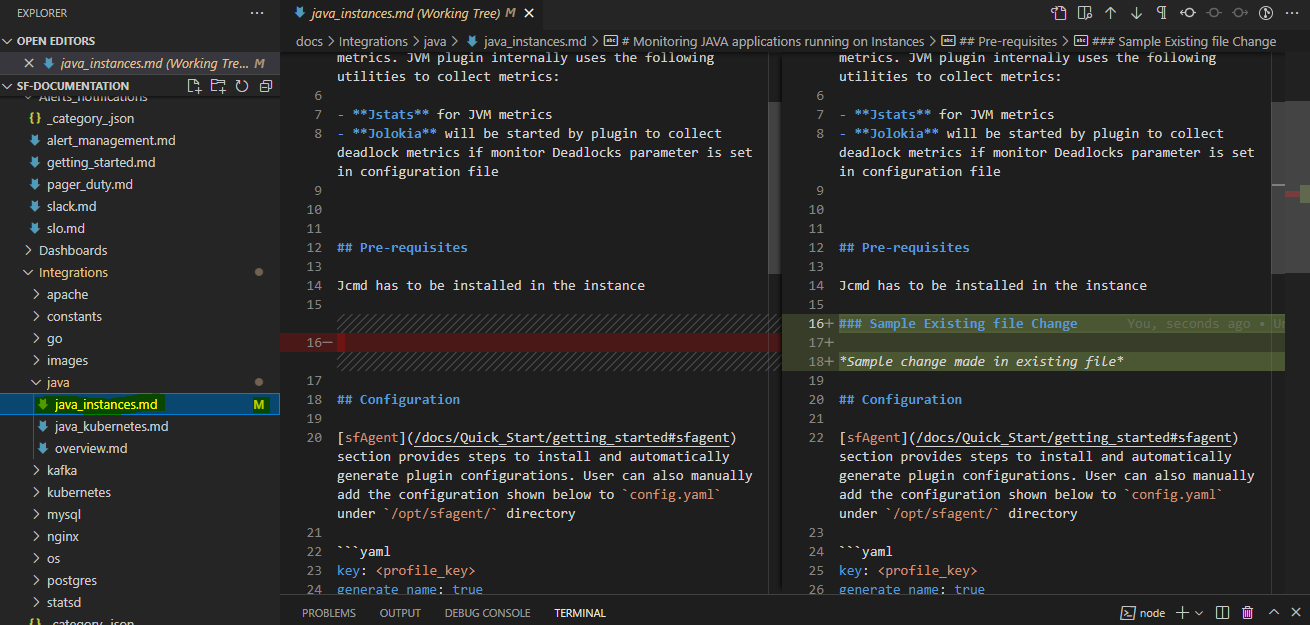The height and width of the screenshot is (625, 1310).
Task: Click the Open File icon in editor toolbar
Action: (x=1058, y=13)
